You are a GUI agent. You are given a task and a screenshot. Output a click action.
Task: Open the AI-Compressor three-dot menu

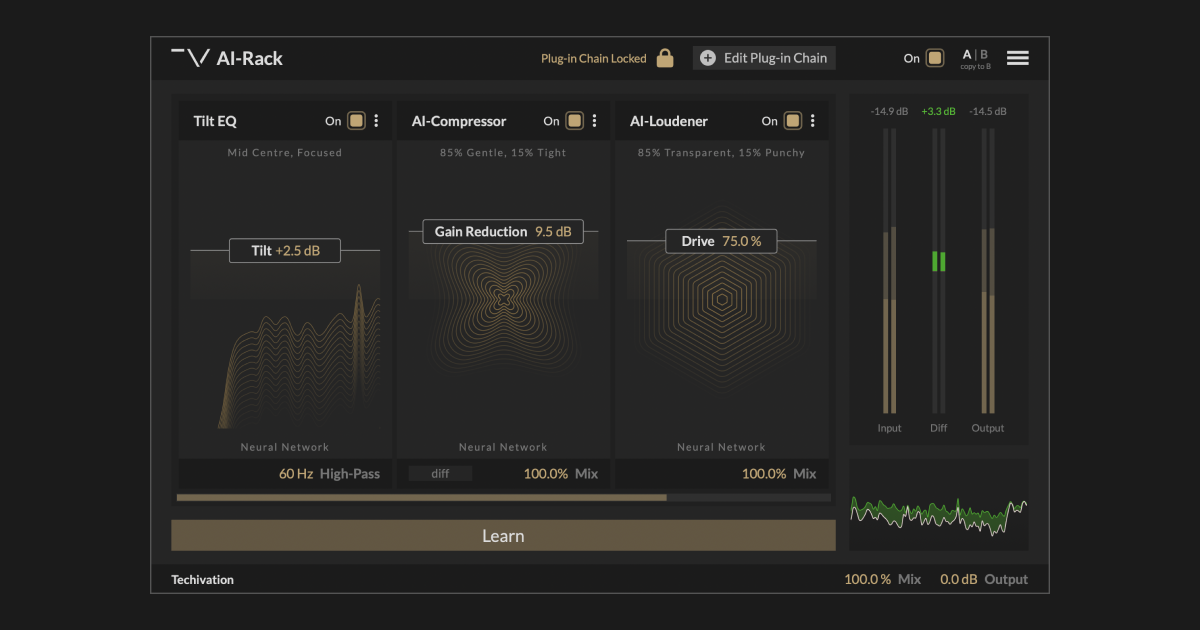595,120
